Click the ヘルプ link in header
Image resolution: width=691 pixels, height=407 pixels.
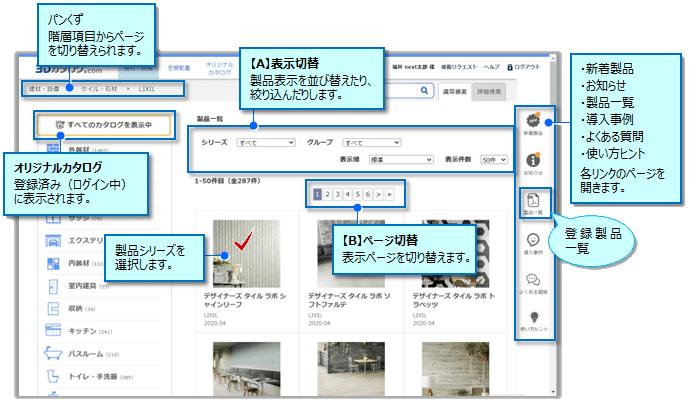point(492,66)
